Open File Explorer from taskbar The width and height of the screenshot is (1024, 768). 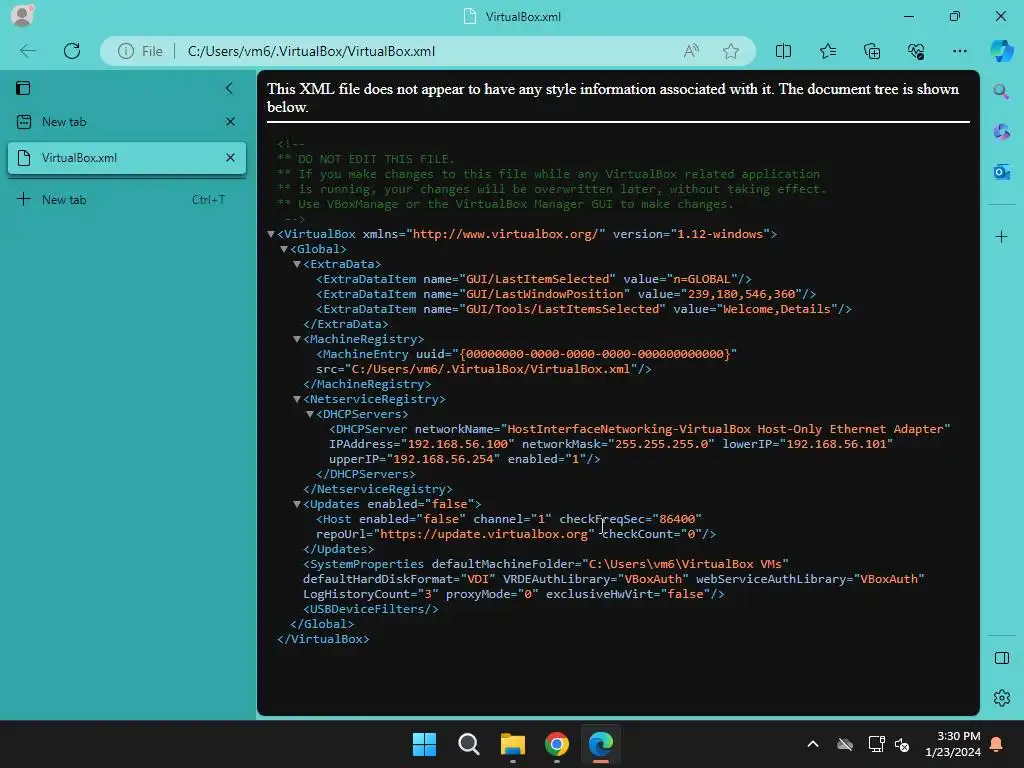point(513,744)
